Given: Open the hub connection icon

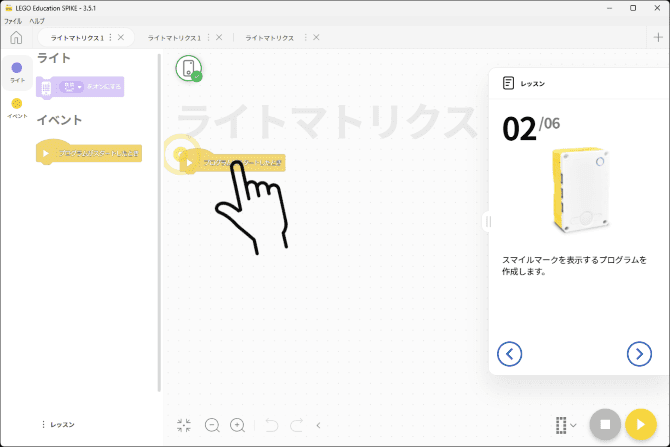Looking at the screenshot, I should coord(188,68).
